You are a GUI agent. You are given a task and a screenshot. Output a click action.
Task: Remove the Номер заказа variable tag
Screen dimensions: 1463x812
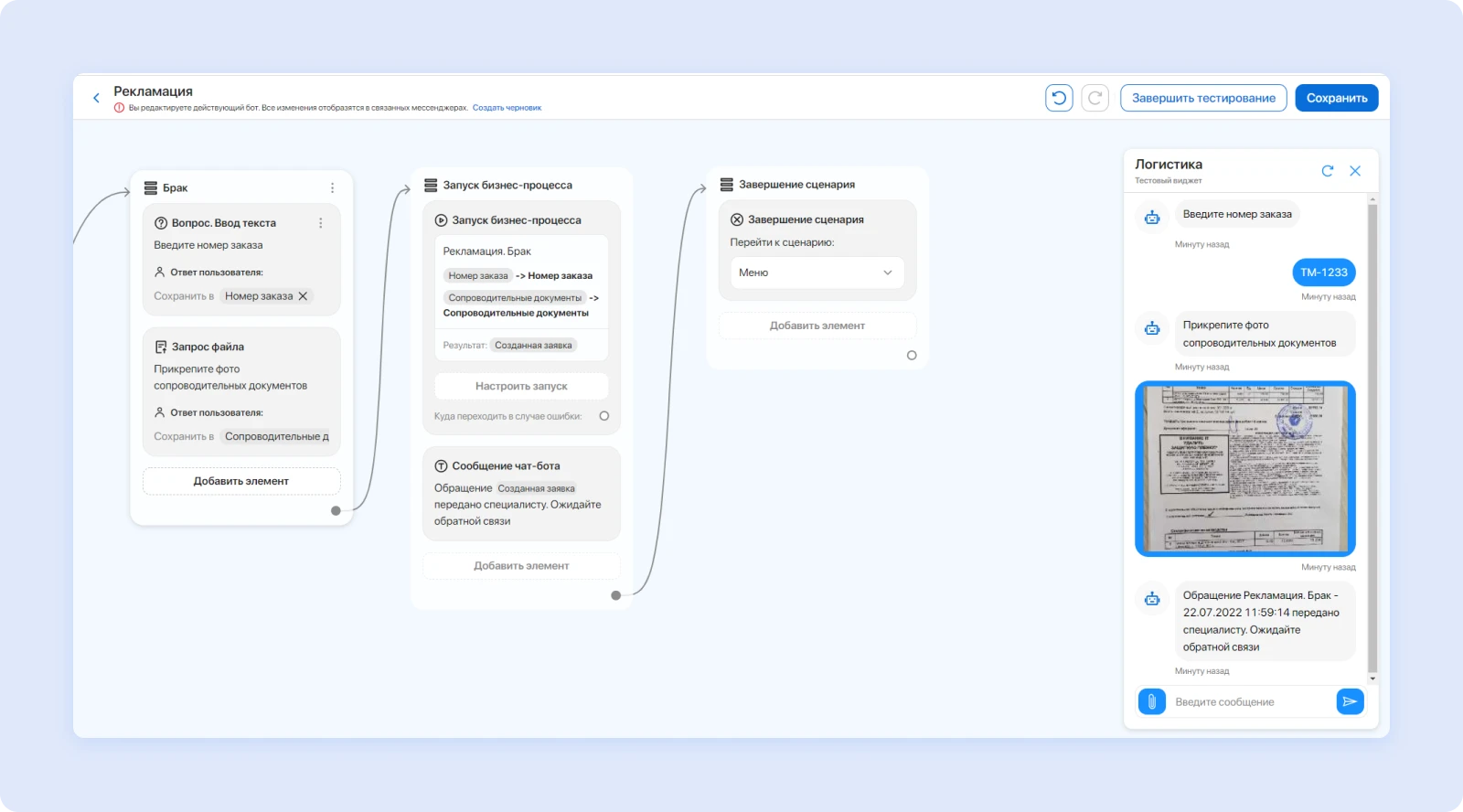303,296
